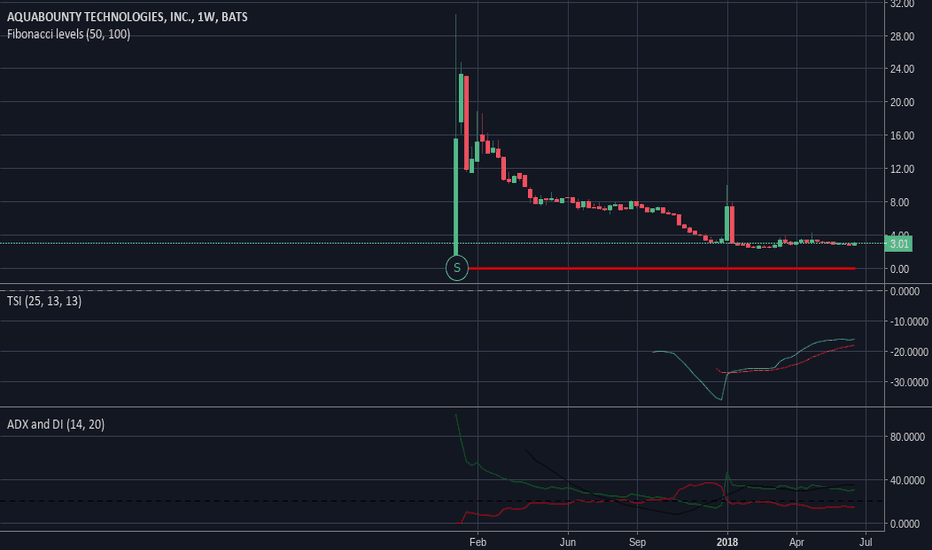932x550 pixels.
Task: Click the -30.0000 TSI scale value
Action: (908, 382)
